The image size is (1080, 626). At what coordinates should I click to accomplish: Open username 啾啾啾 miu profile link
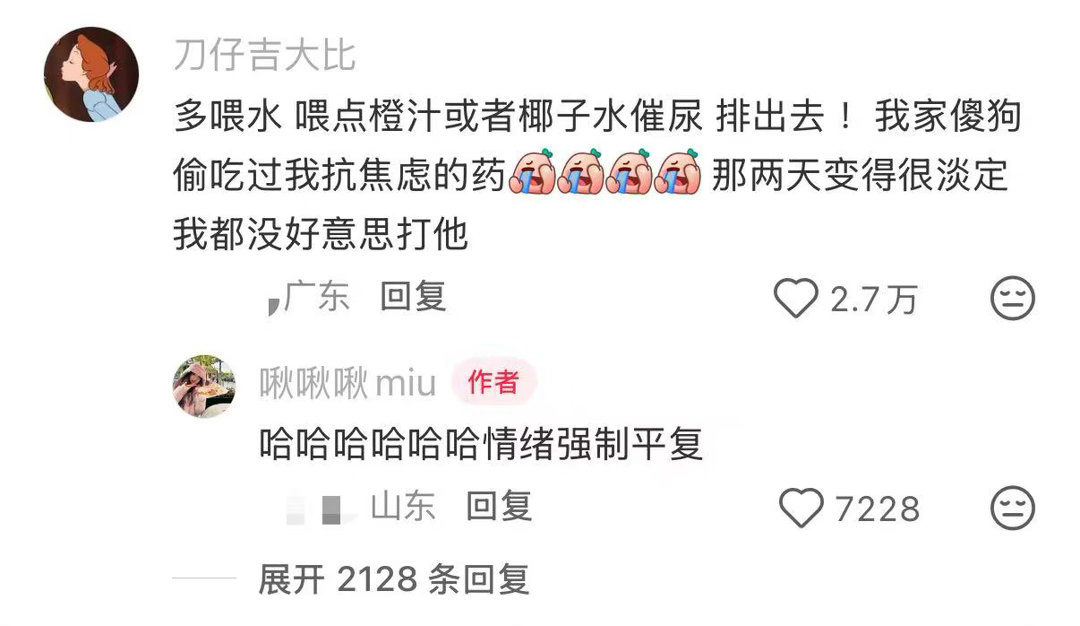348,384
